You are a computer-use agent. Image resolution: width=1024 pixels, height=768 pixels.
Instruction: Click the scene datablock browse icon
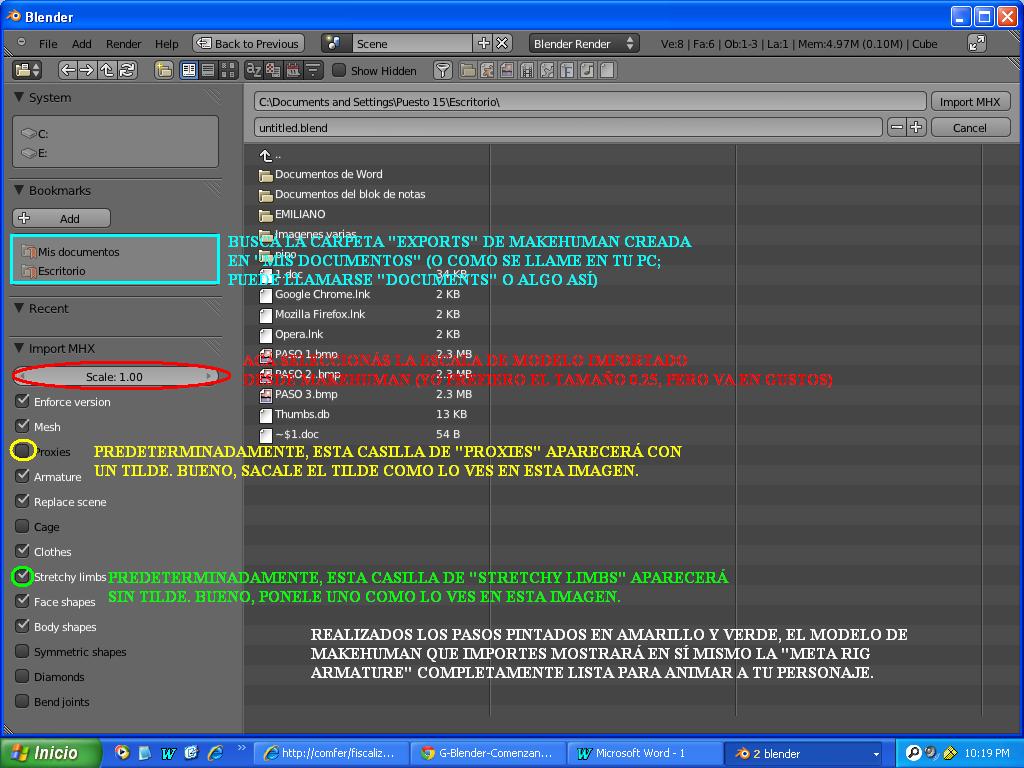click(336, 43)
